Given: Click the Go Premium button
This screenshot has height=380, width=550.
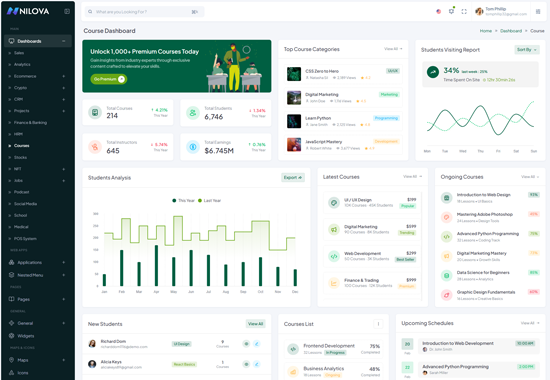Looking at the screenshot, I should (x=109, y=79).
